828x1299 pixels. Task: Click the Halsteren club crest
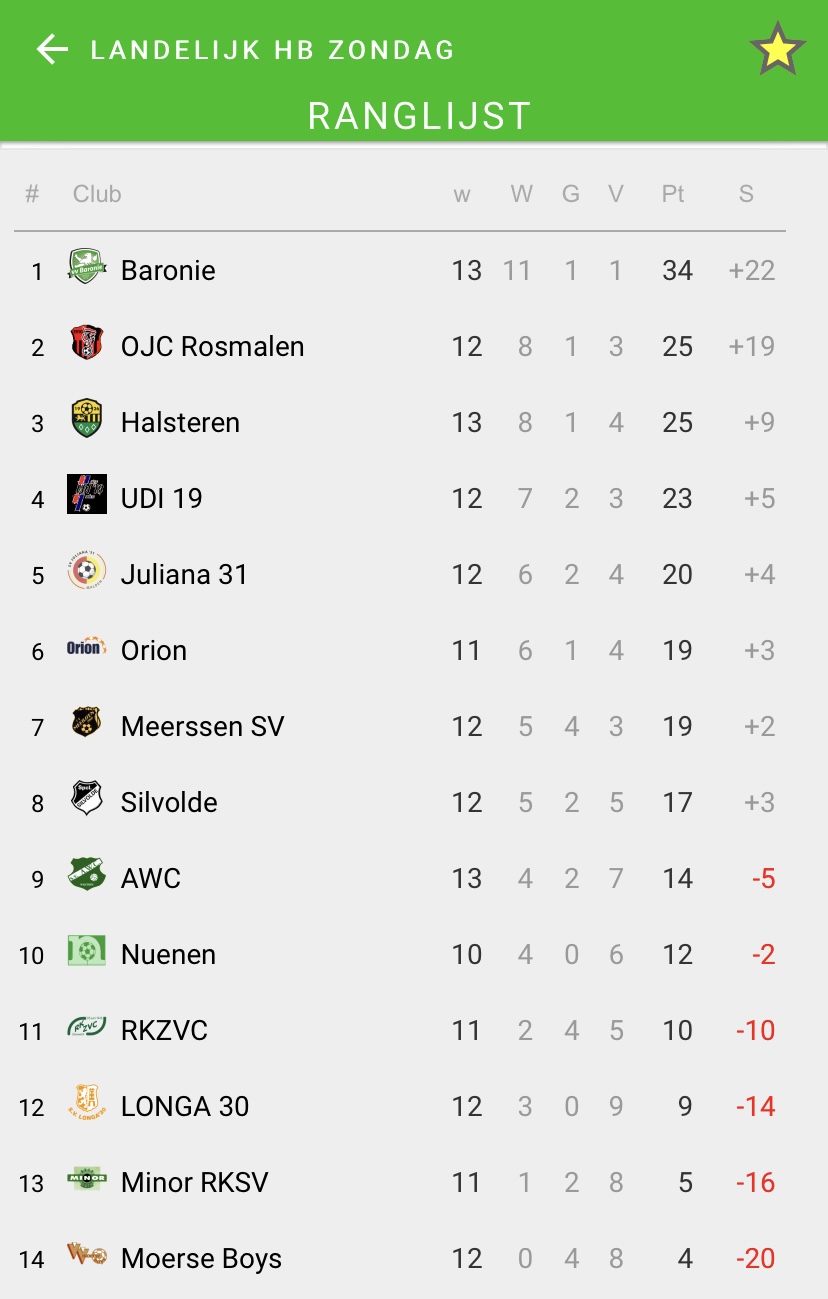click(87, 419)
